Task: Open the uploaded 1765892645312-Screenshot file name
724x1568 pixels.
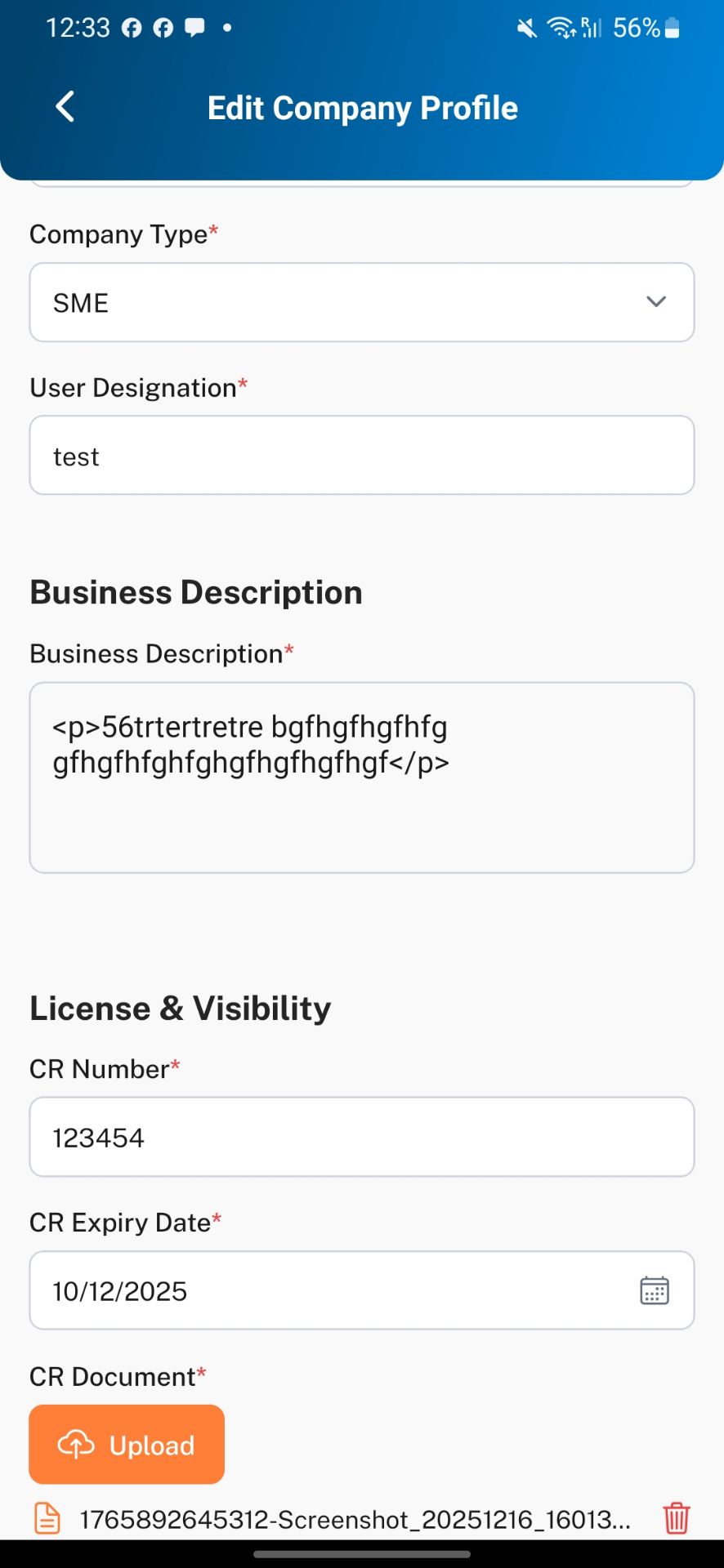Action: (355, 1519)
